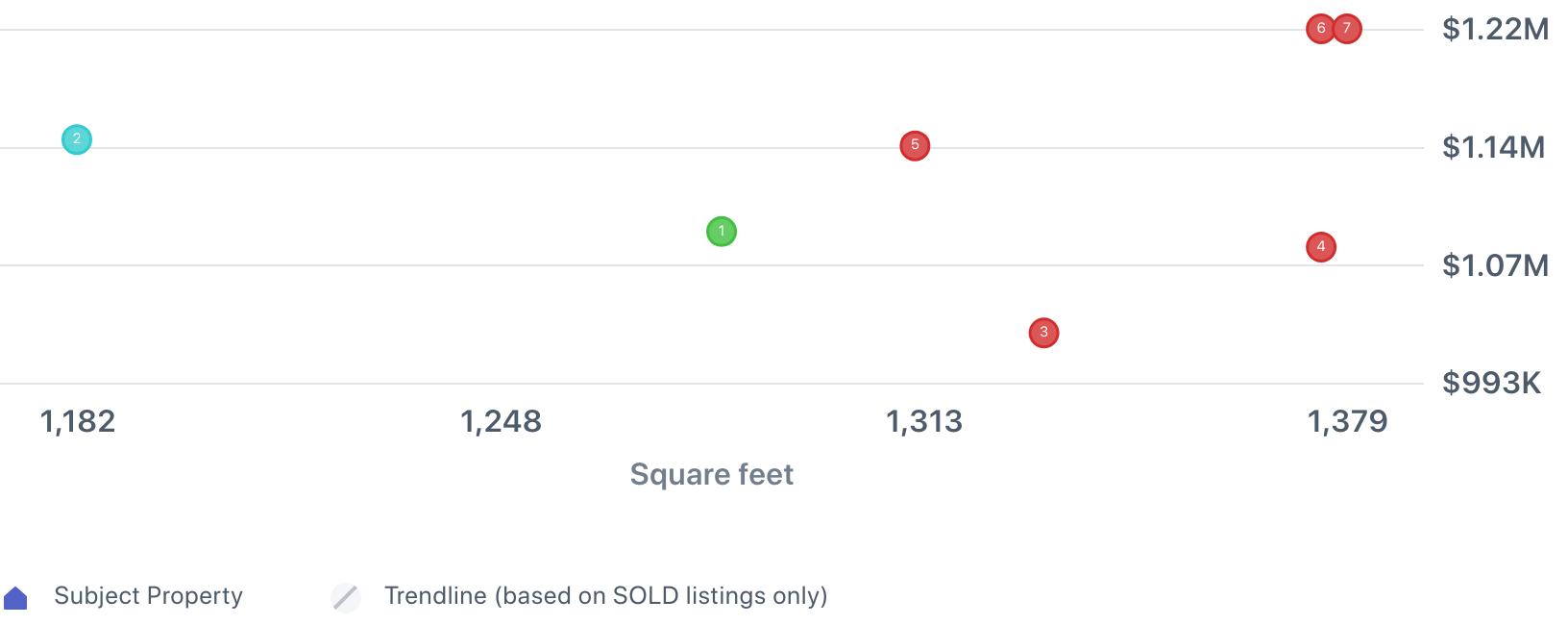Open red data point number 5

(915, 146)
